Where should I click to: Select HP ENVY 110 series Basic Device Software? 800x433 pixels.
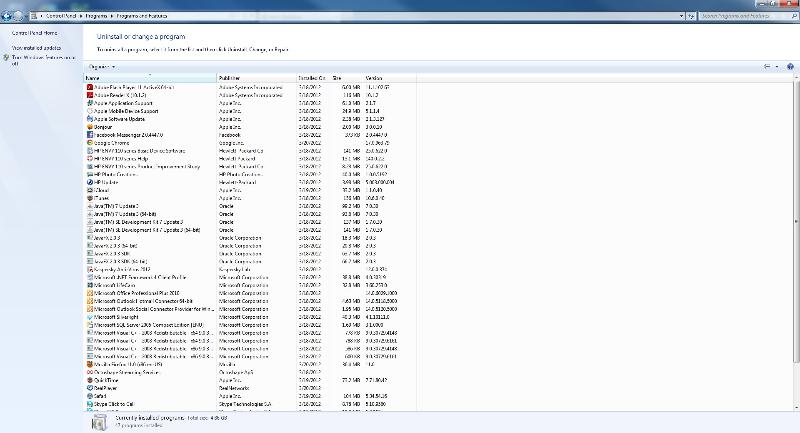(250, 151)
